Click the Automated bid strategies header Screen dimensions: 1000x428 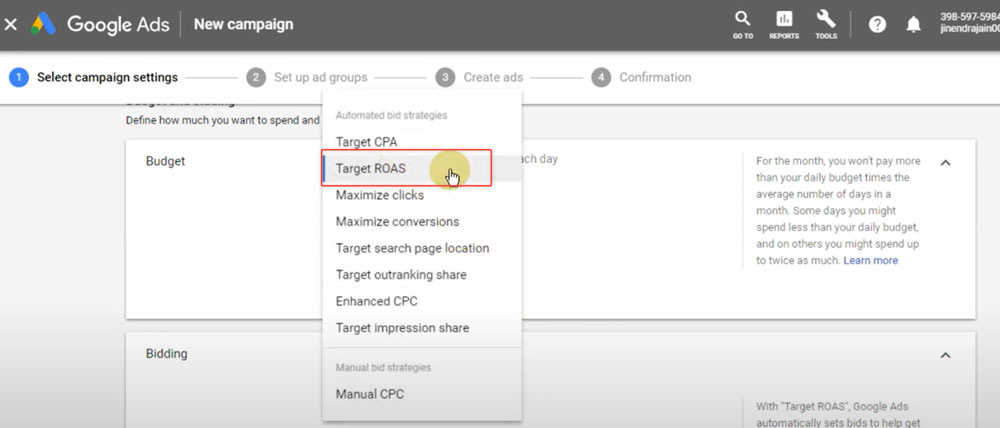coord(392,115)
